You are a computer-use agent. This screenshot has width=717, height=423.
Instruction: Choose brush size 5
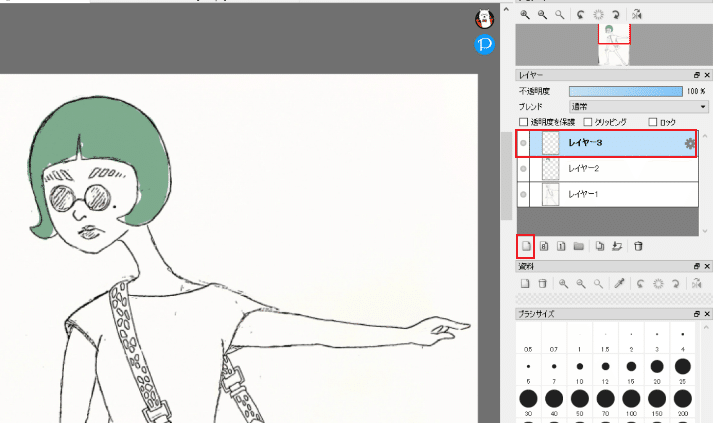[528, 370]
